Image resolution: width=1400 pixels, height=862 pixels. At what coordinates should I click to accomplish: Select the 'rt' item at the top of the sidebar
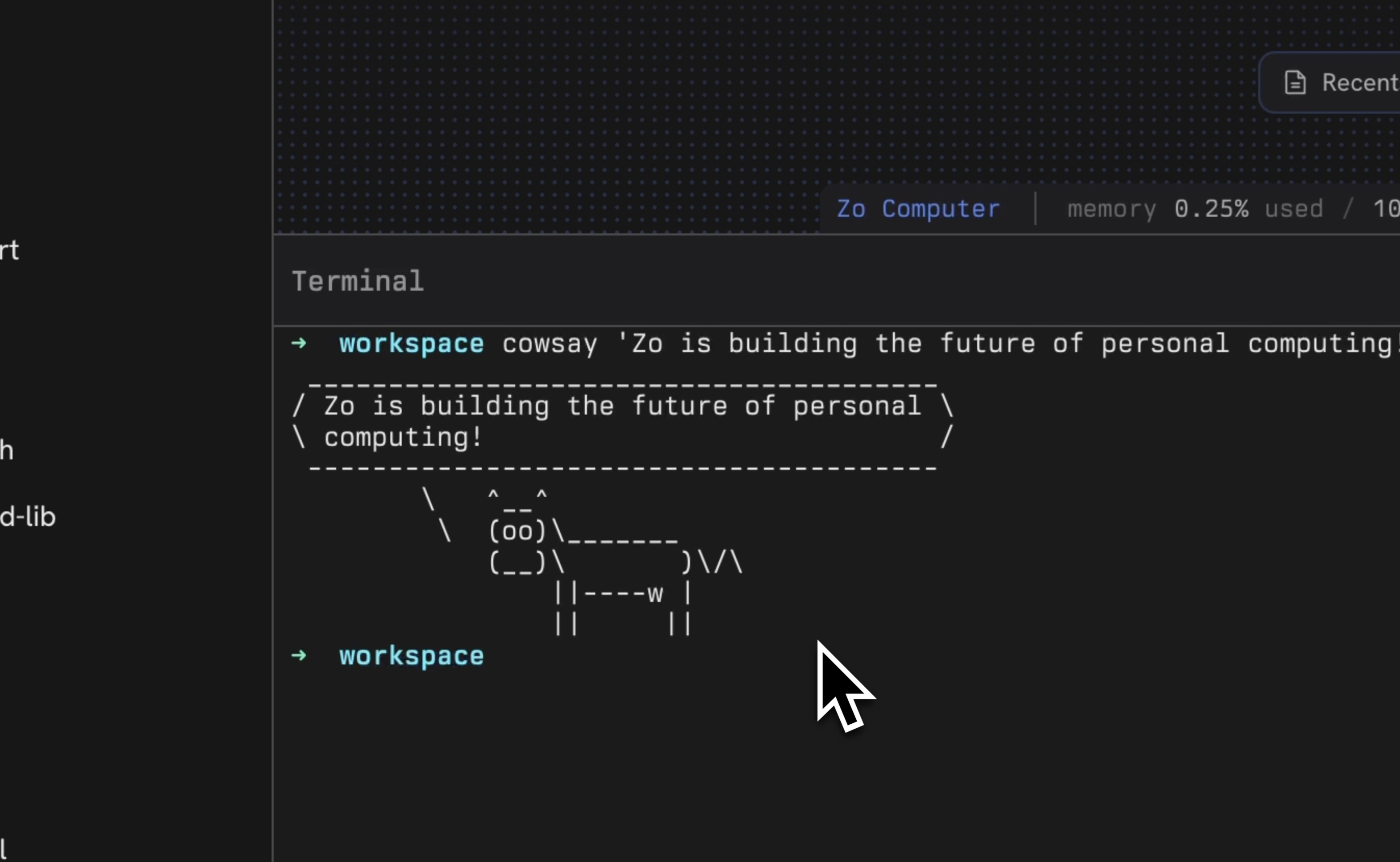(x=9, y=251)
